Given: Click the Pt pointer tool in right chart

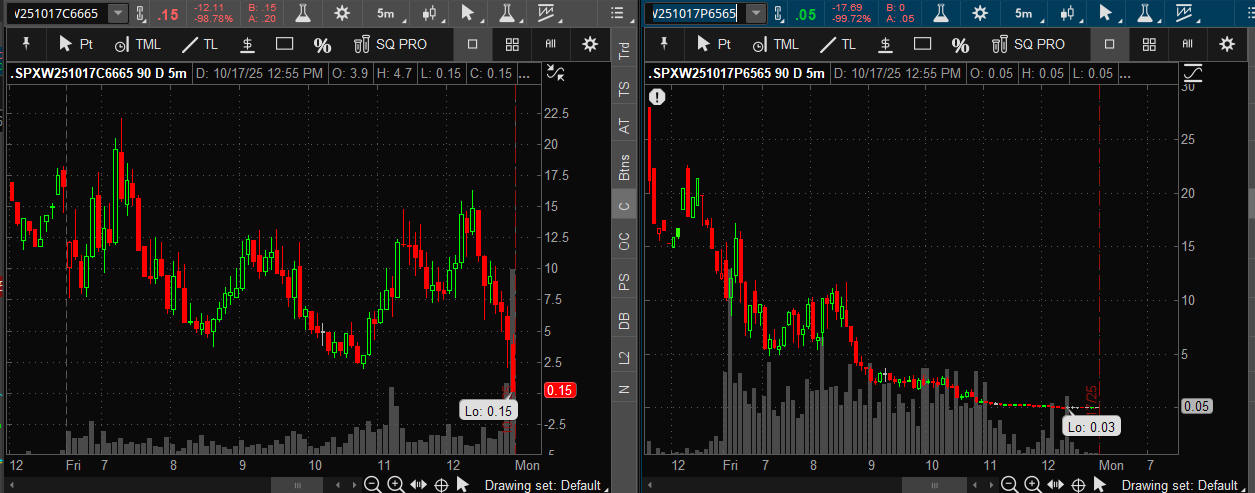Looking at the screenshot, I should click(714, 44).
